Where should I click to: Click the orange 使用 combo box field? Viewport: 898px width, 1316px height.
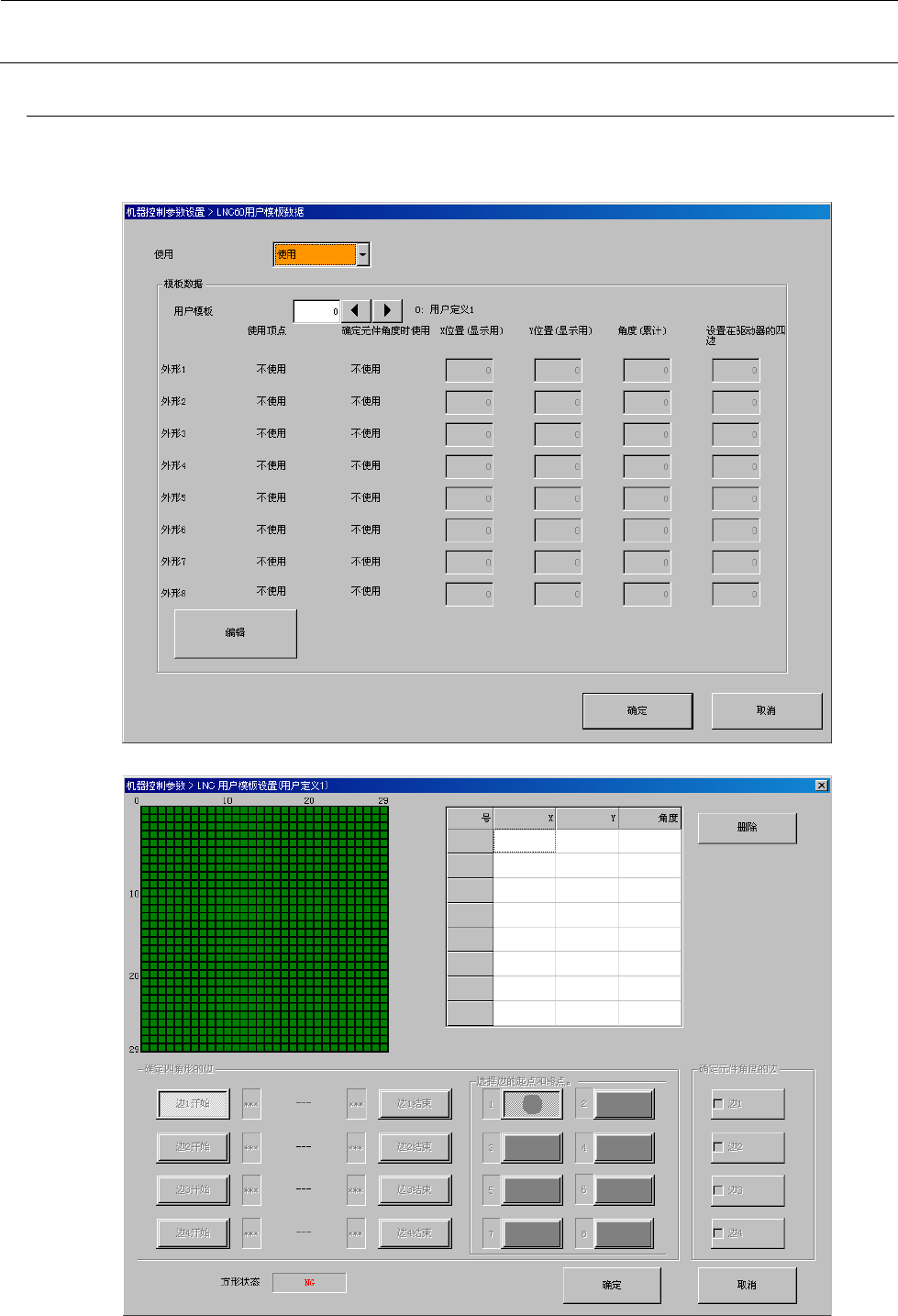pos(315,254)
